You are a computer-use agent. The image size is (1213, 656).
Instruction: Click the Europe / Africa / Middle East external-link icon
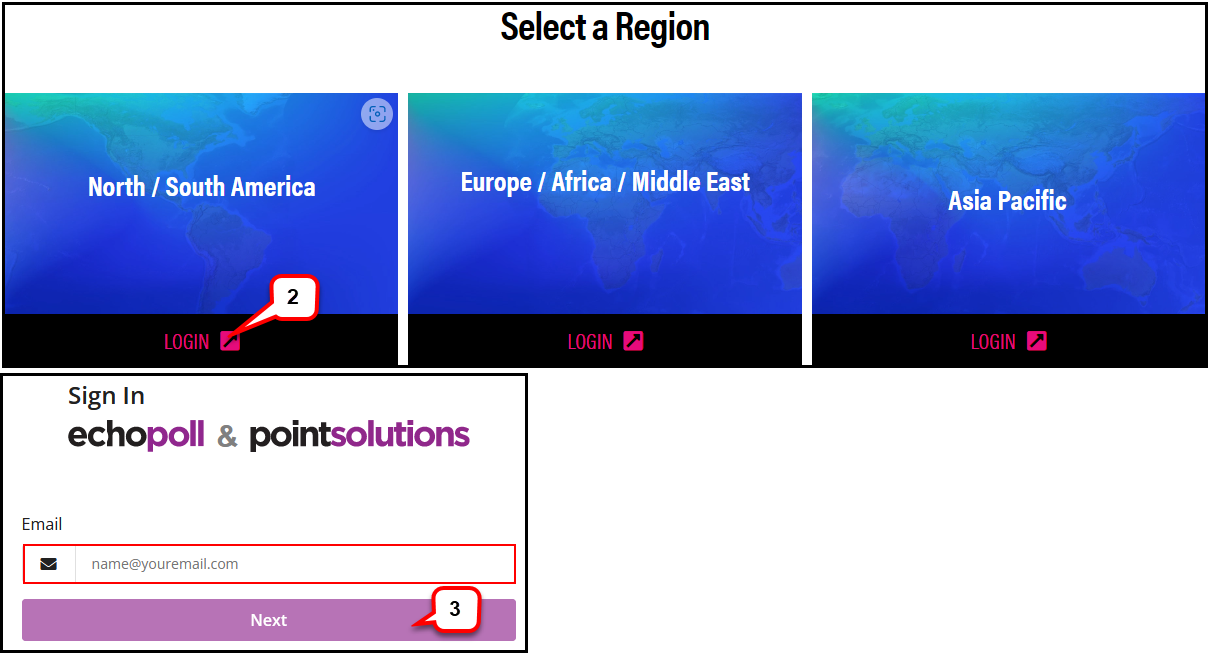coord(633,341)
